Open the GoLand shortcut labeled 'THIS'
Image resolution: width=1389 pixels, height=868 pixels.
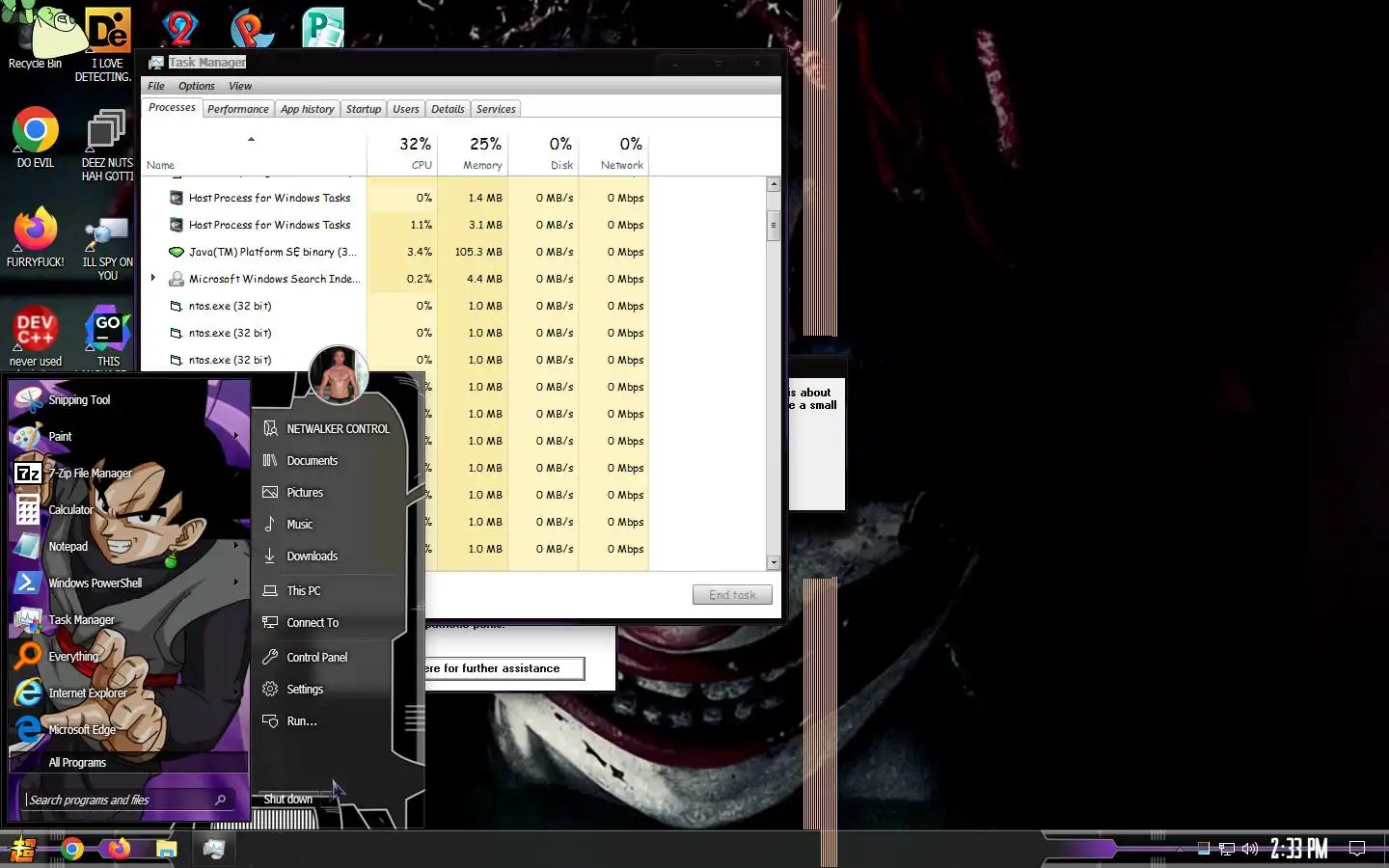coord(107,336)
